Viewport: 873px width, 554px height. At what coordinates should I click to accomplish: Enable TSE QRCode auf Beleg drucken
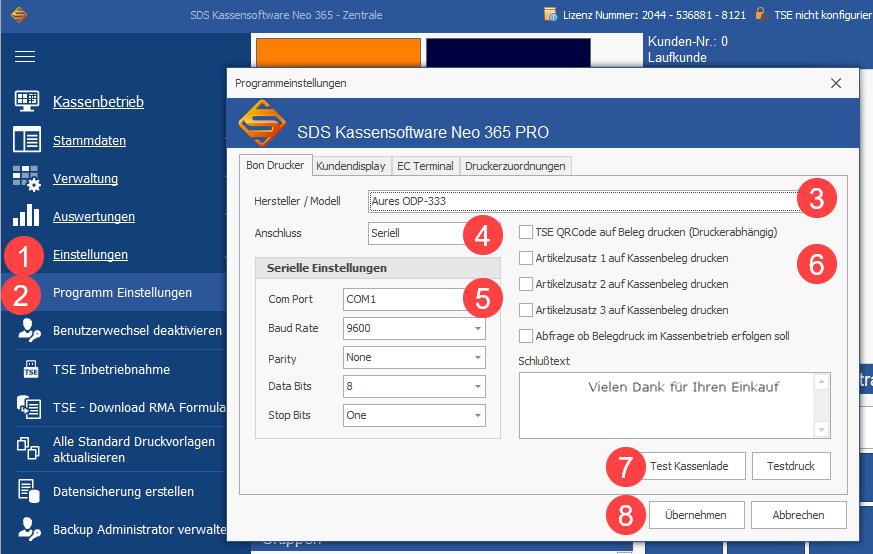click(526, 232)
